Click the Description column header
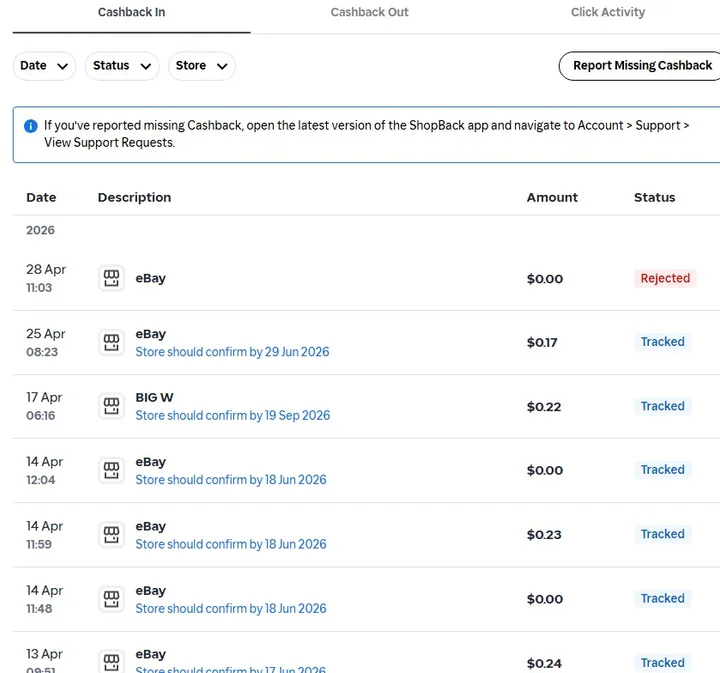 click(x=135, y=197)
